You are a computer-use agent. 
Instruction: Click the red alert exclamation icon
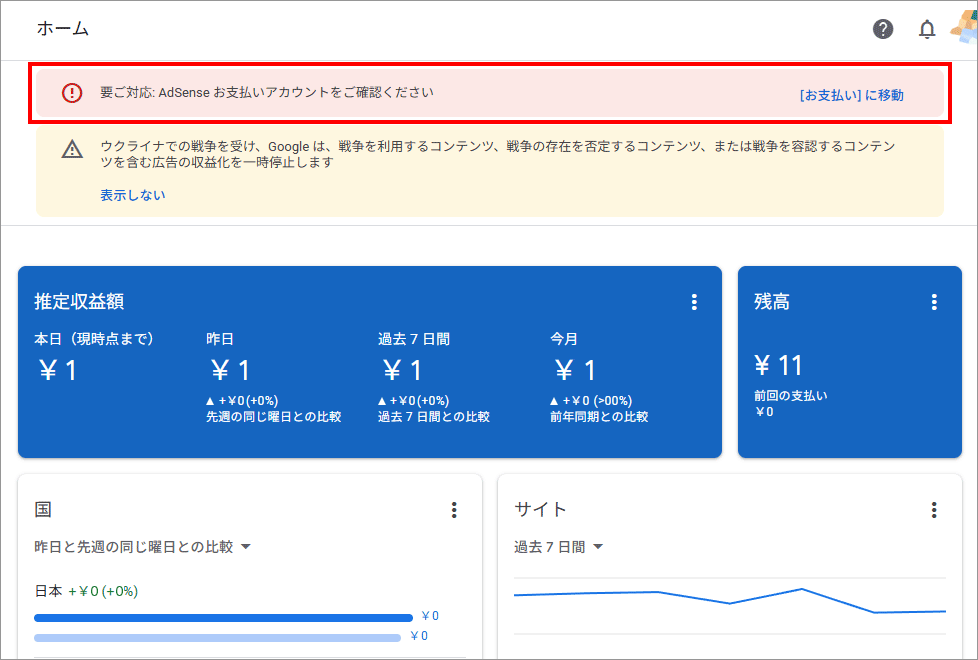tap(72, 93)
